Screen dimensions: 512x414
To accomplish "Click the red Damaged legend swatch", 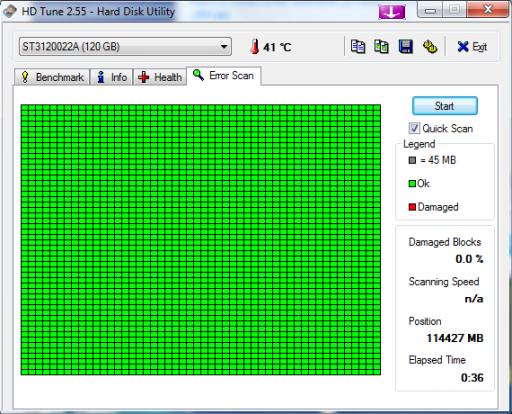I will coord(412,207).
